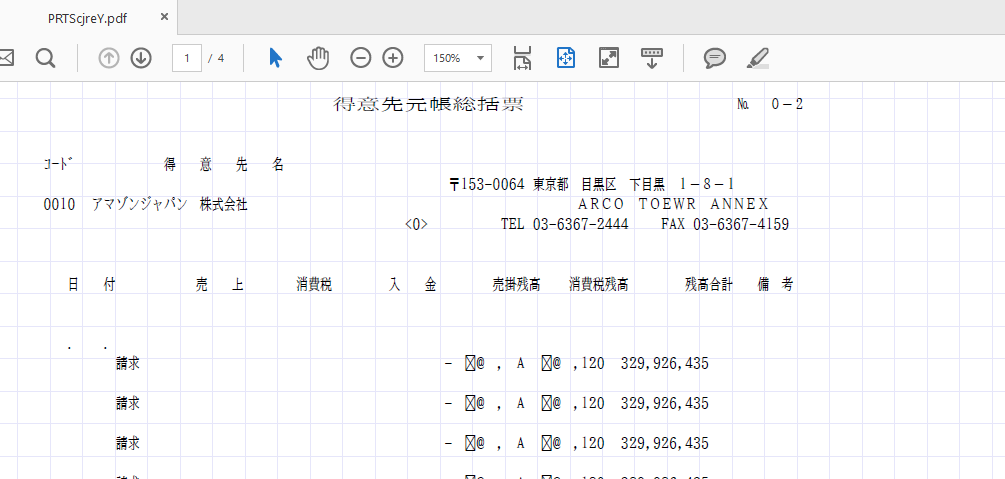Enter full screen view mode
Viewport: 1005px width, 479px height.
coord(608,58)
